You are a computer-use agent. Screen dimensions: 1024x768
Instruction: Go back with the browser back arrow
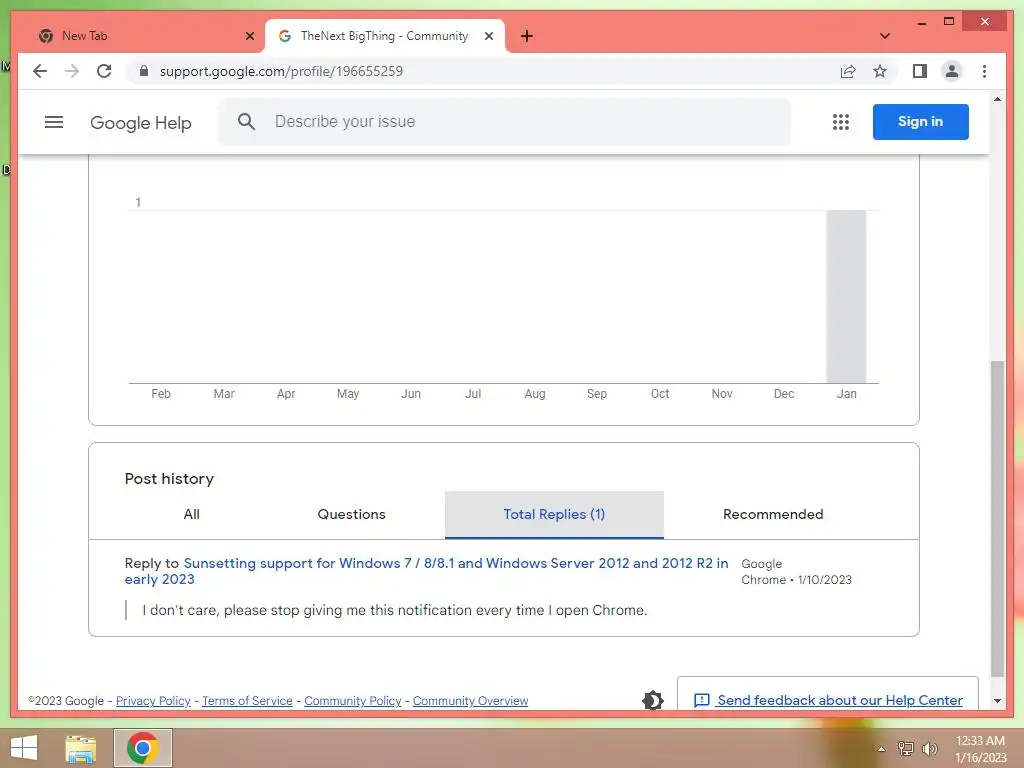coord(40,71)
